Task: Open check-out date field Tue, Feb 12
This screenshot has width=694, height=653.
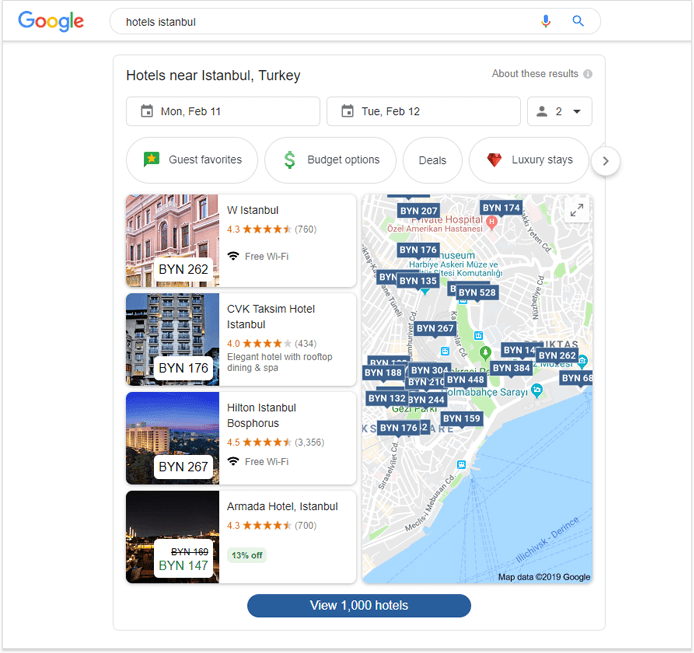Action: [423, 111]
